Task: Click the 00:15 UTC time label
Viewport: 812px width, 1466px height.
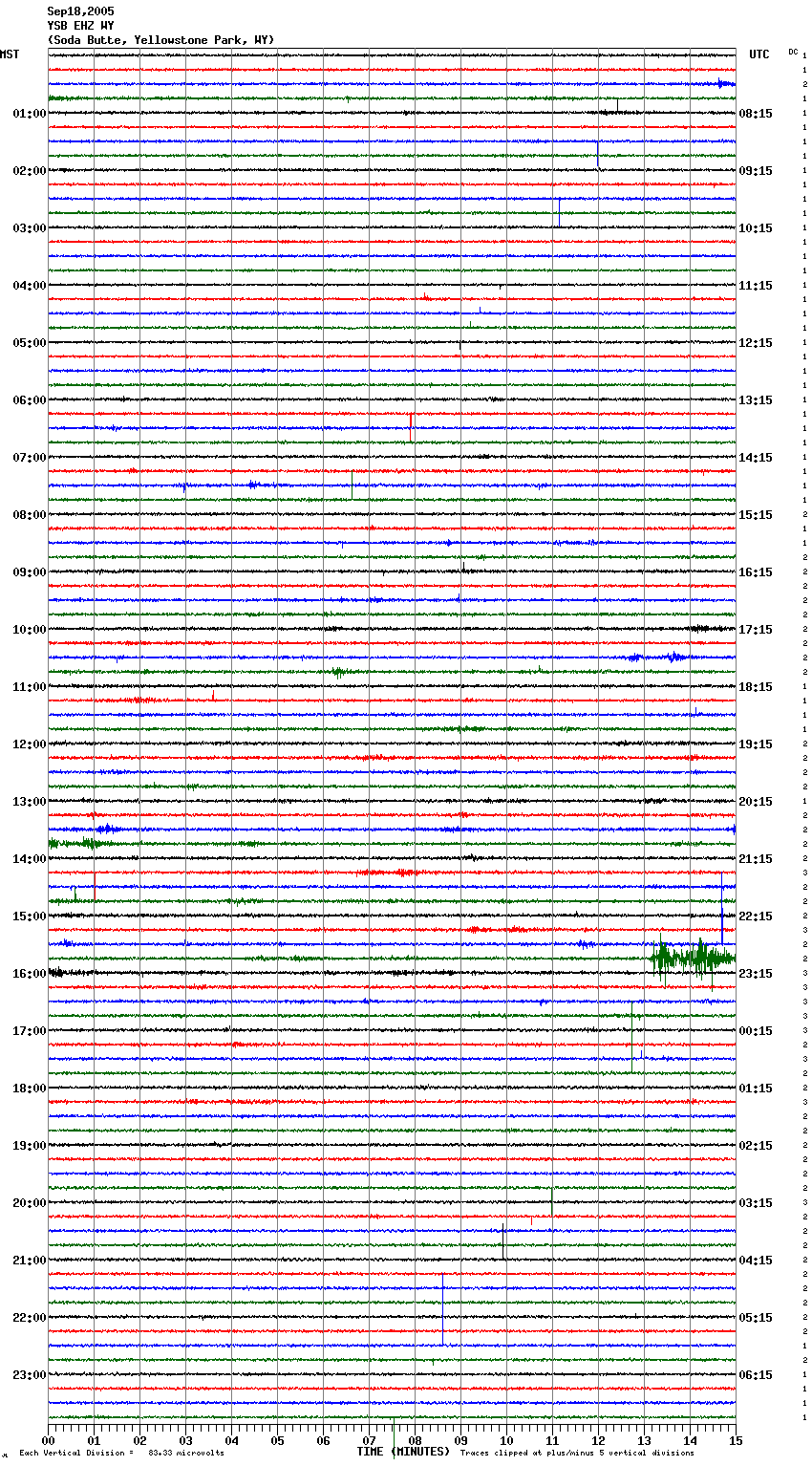Action: (x=756, y=1031)
